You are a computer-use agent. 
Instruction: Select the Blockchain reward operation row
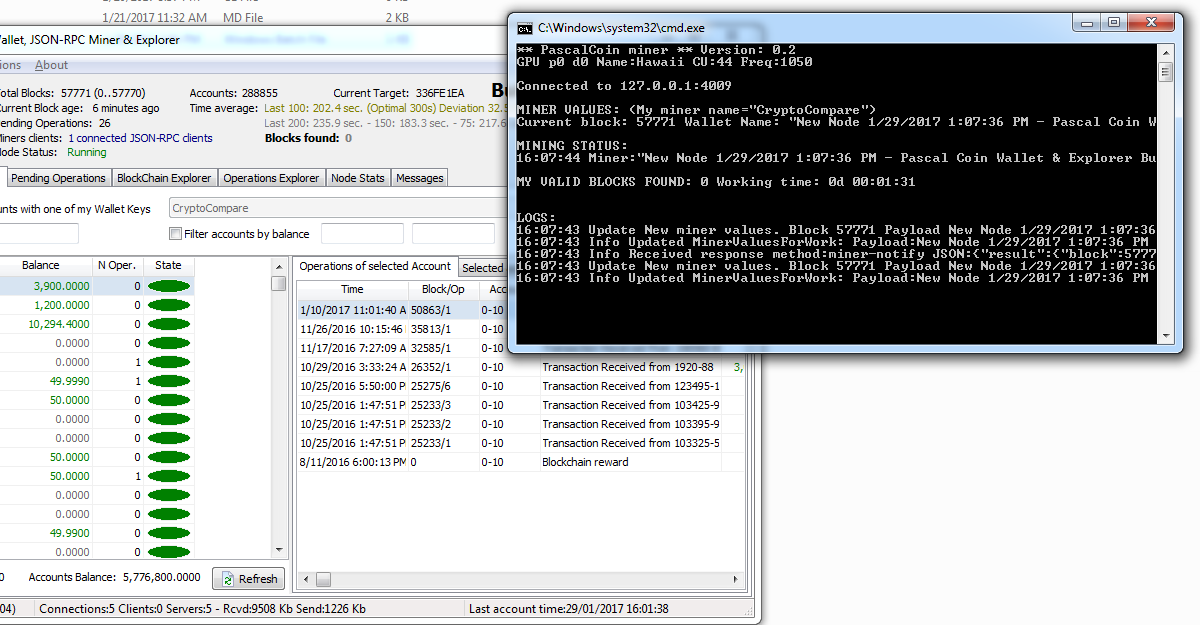[x=522, y=462]
